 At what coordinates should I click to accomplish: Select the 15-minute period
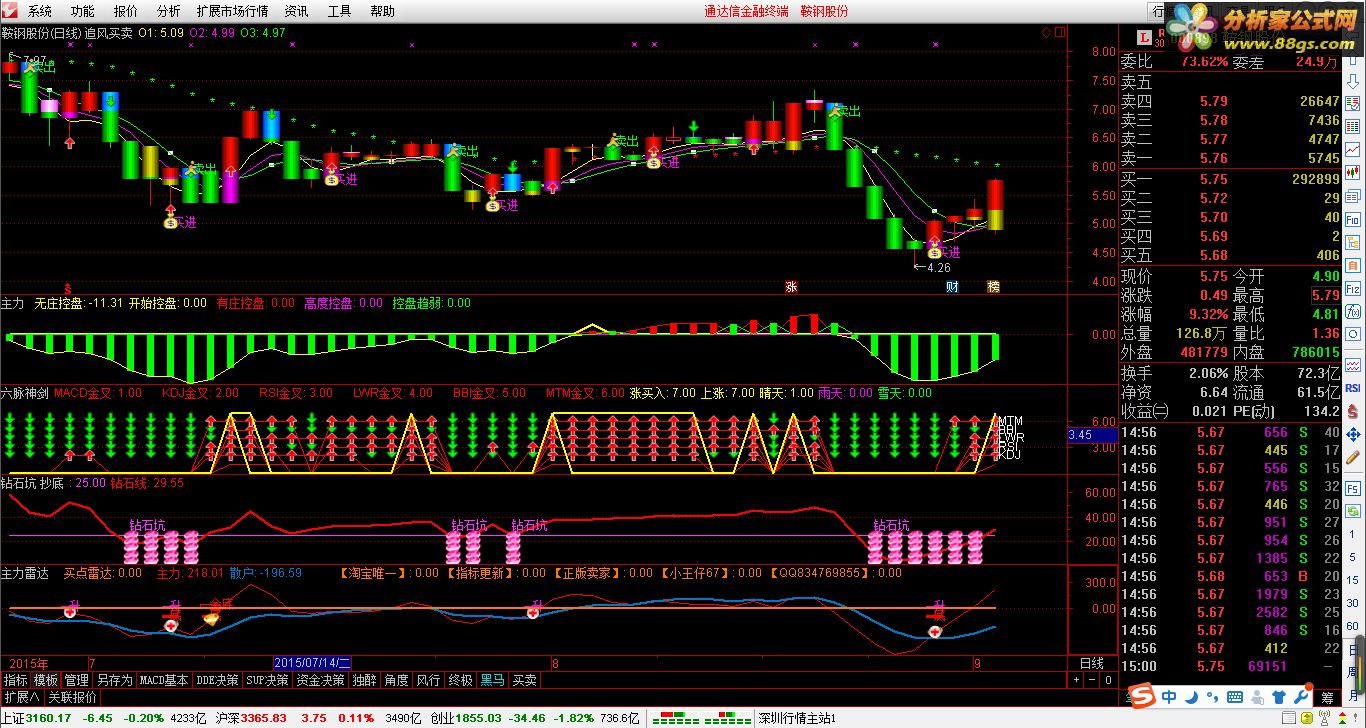(x=1353, y=579)
